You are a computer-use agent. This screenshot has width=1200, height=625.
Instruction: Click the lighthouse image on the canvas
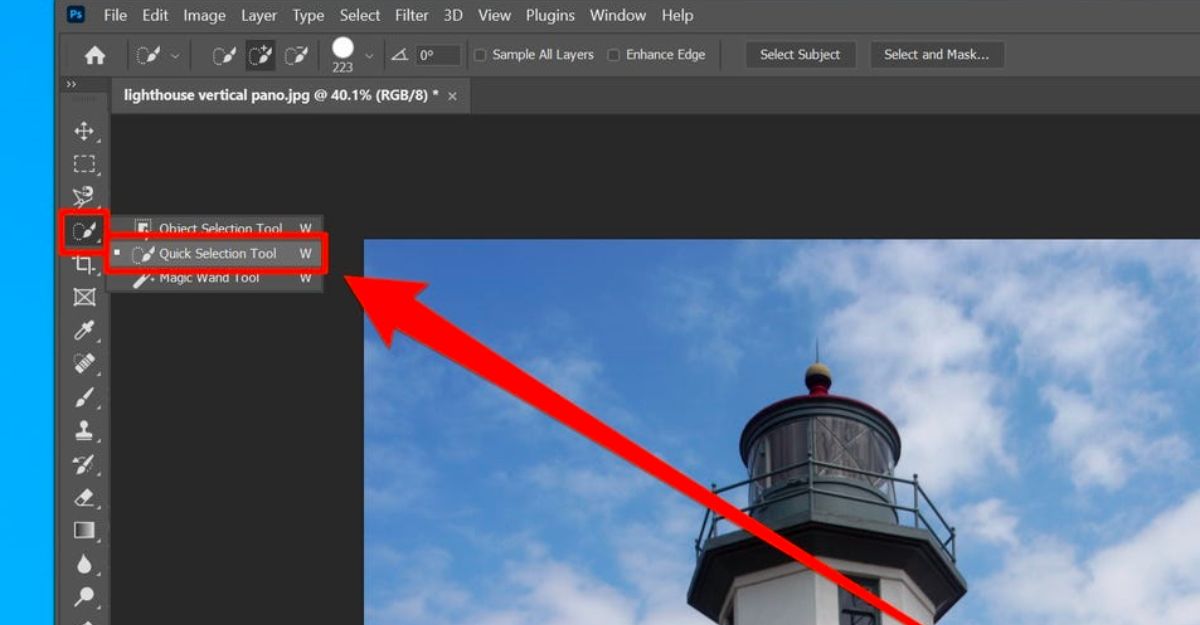[x=781, y=432]
